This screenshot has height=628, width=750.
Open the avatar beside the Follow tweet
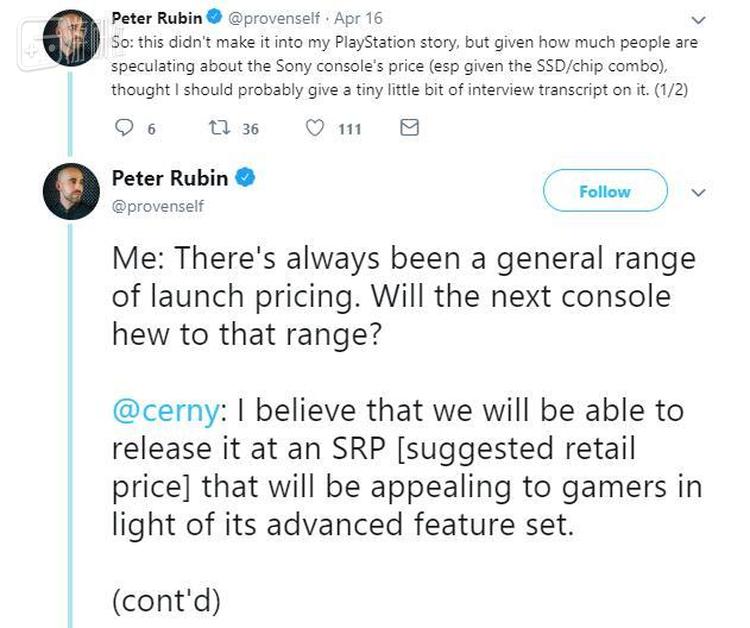tap(70, 192)
